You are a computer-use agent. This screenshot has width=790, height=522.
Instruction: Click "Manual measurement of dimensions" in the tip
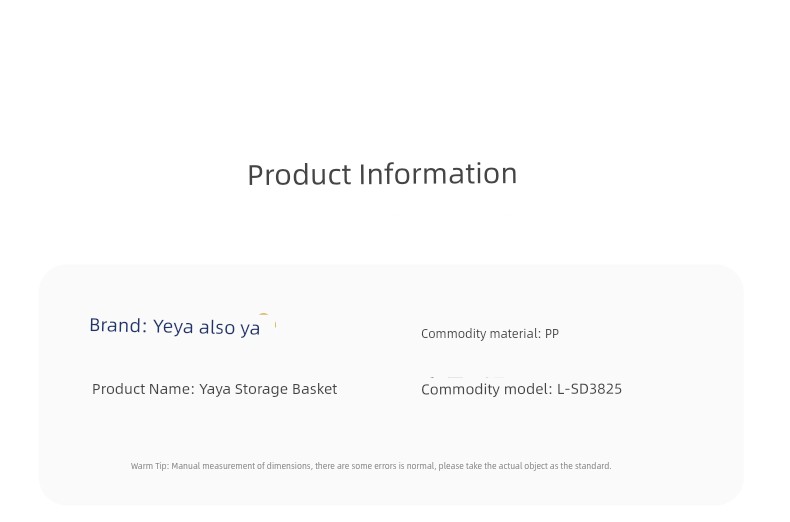coord(241,466)
